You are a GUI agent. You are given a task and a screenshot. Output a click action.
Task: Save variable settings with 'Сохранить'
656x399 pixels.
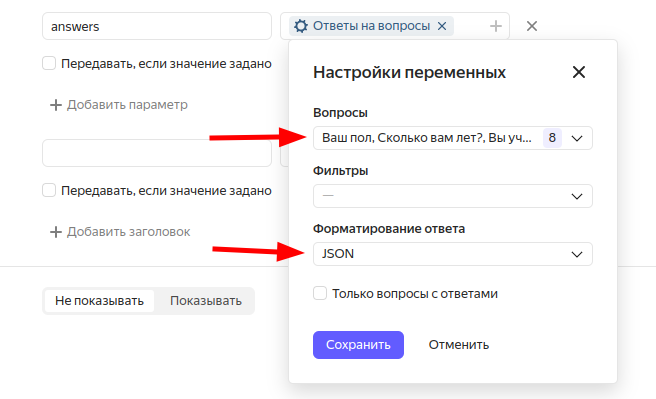pos(358,345)
